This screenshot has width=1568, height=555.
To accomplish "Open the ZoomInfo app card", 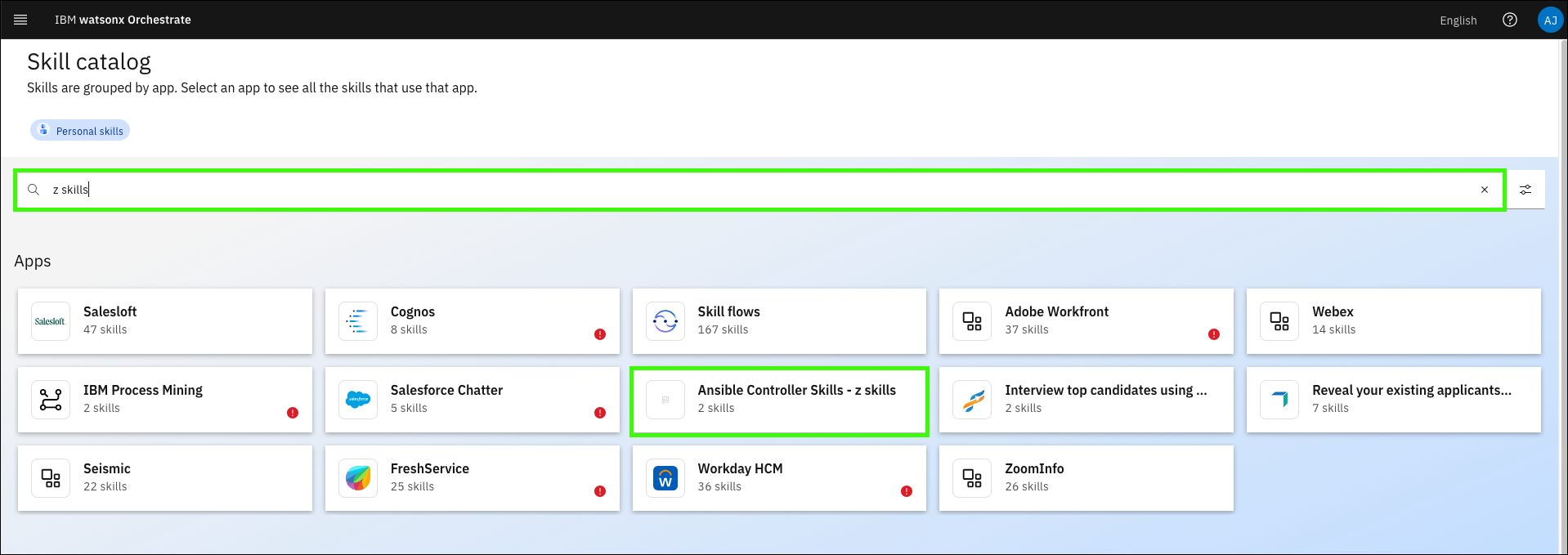I will click(1086, 478).
